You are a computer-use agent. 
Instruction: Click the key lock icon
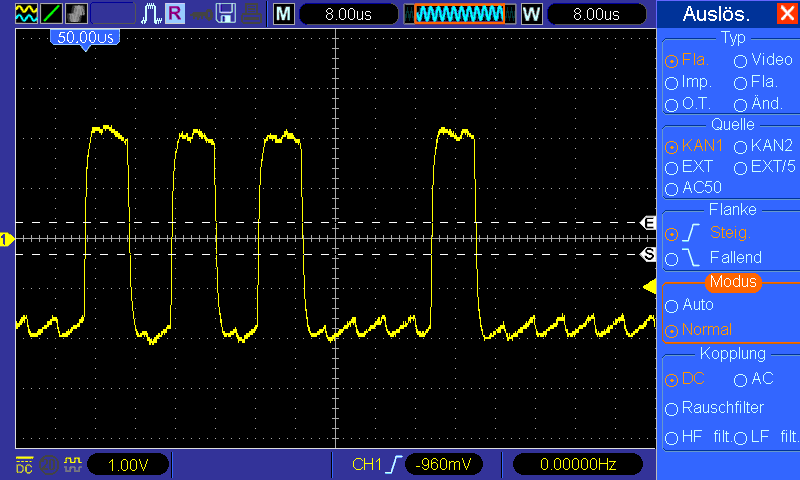202,14
